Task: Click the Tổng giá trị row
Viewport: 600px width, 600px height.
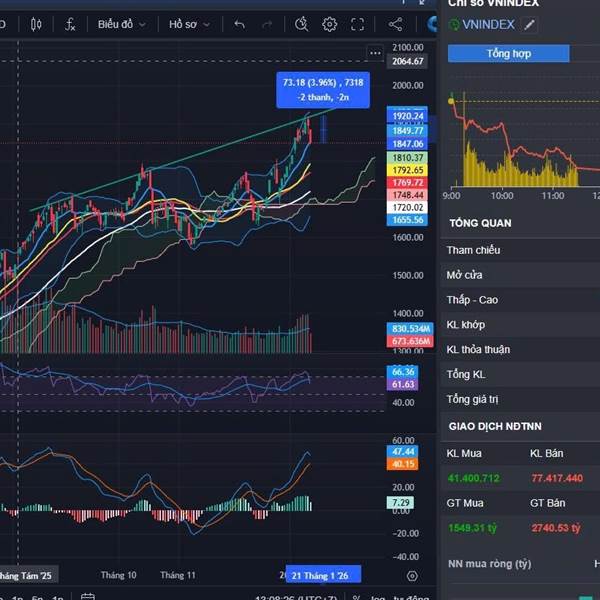Action: [520, 399]
